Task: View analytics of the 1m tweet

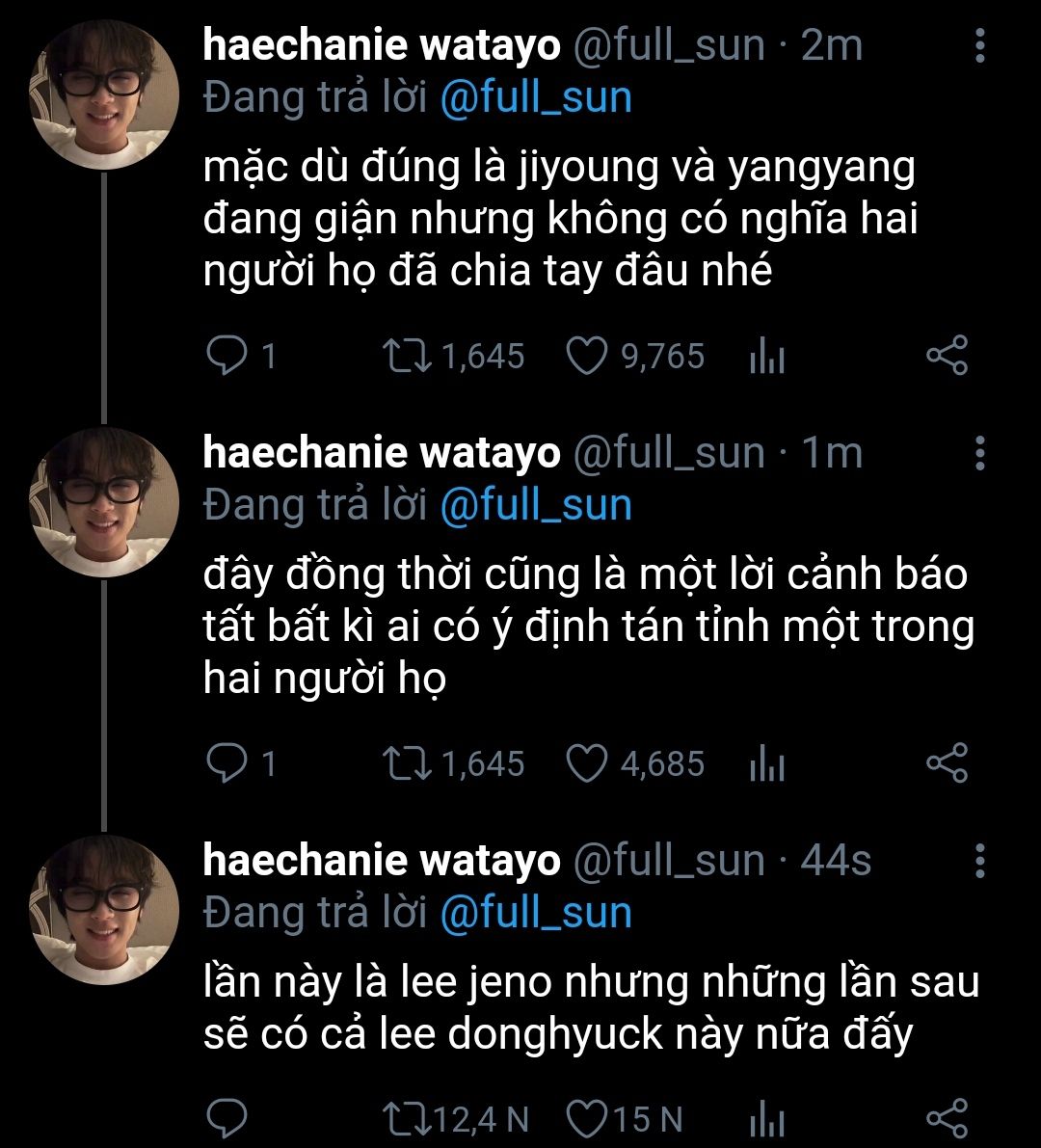Action: tap(767, 766)
